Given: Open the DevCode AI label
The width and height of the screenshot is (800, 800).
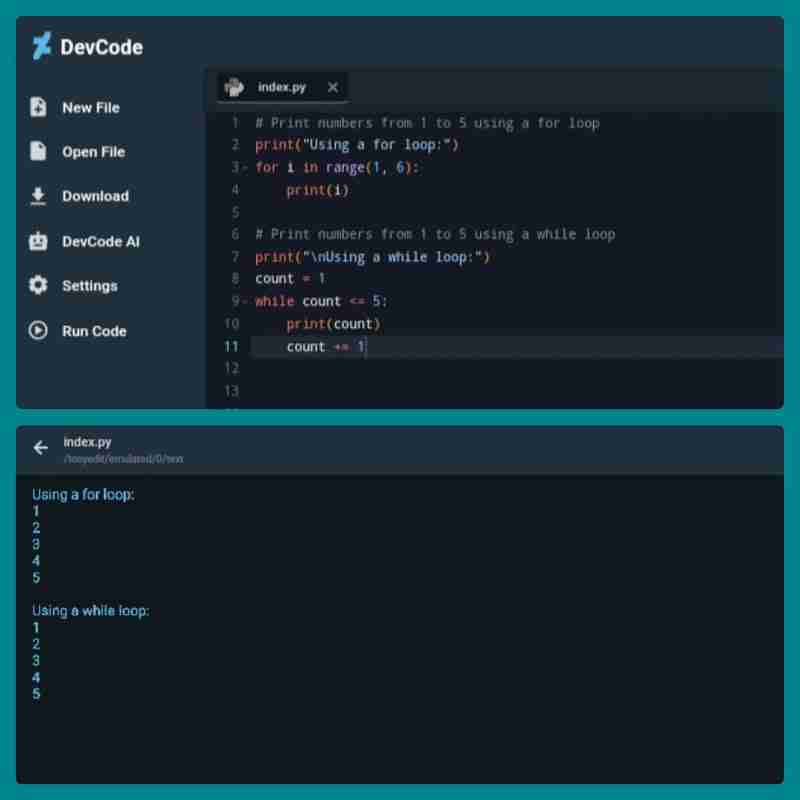Looking at the screenshot, I should [101, 241].
